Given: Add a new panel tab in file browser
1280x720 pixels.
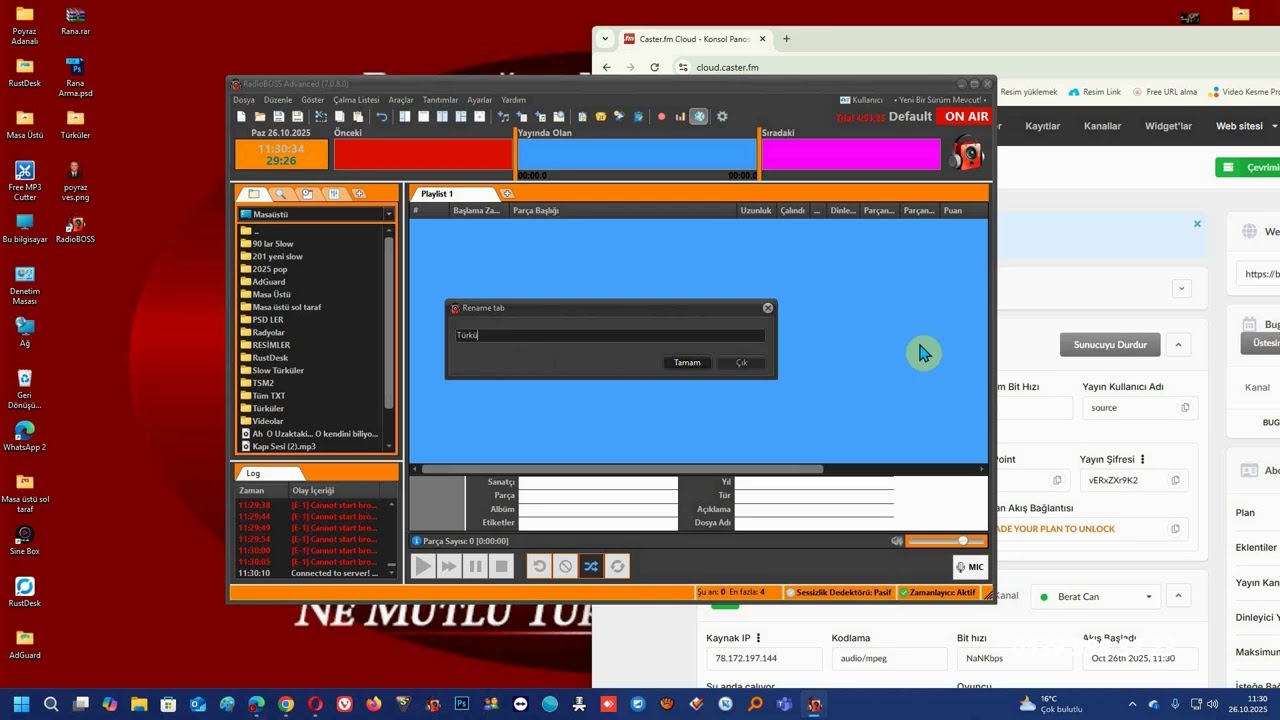Looking at the screenshot, I should click(x=360, y=194).
